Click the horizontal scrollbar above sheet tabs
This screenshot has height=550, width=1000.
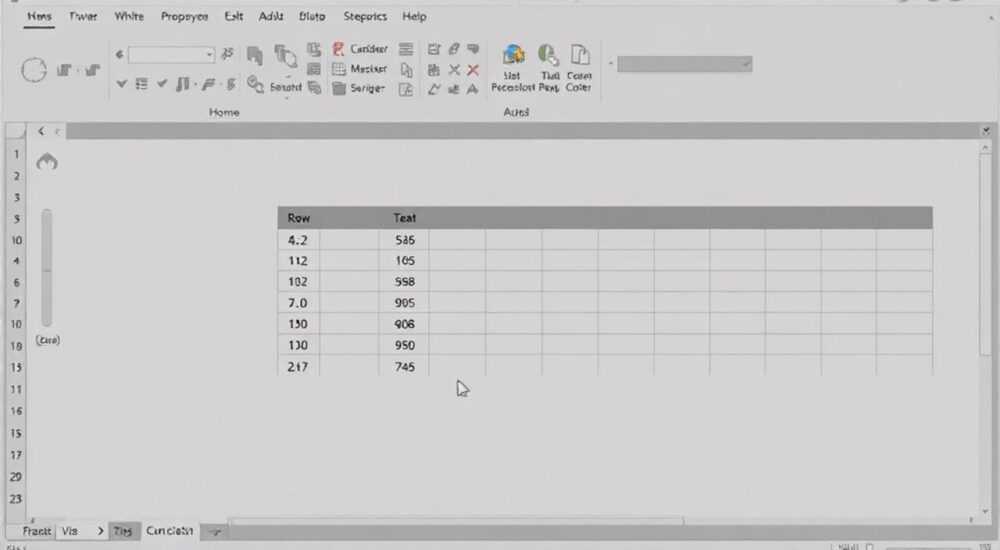pos(456,521)
